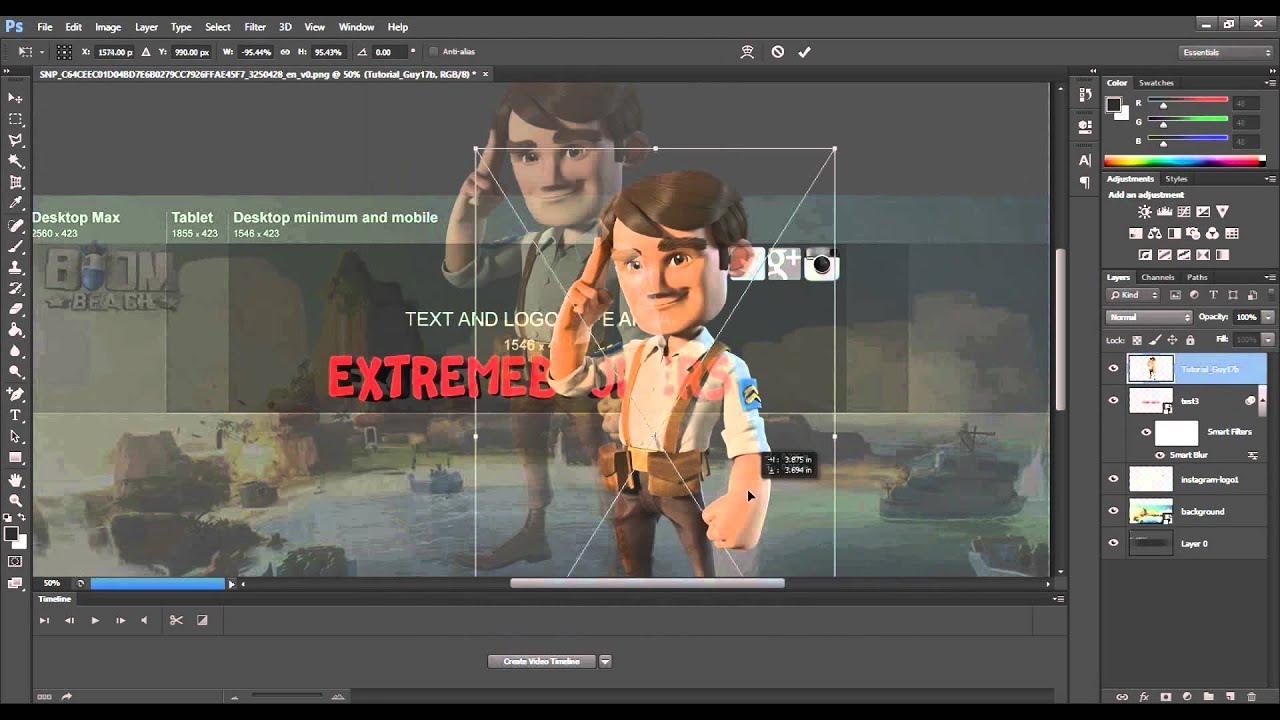This screenshot has width=1280, height=720.
Task: Go to first frame in timeline
Action: point(44,620)
